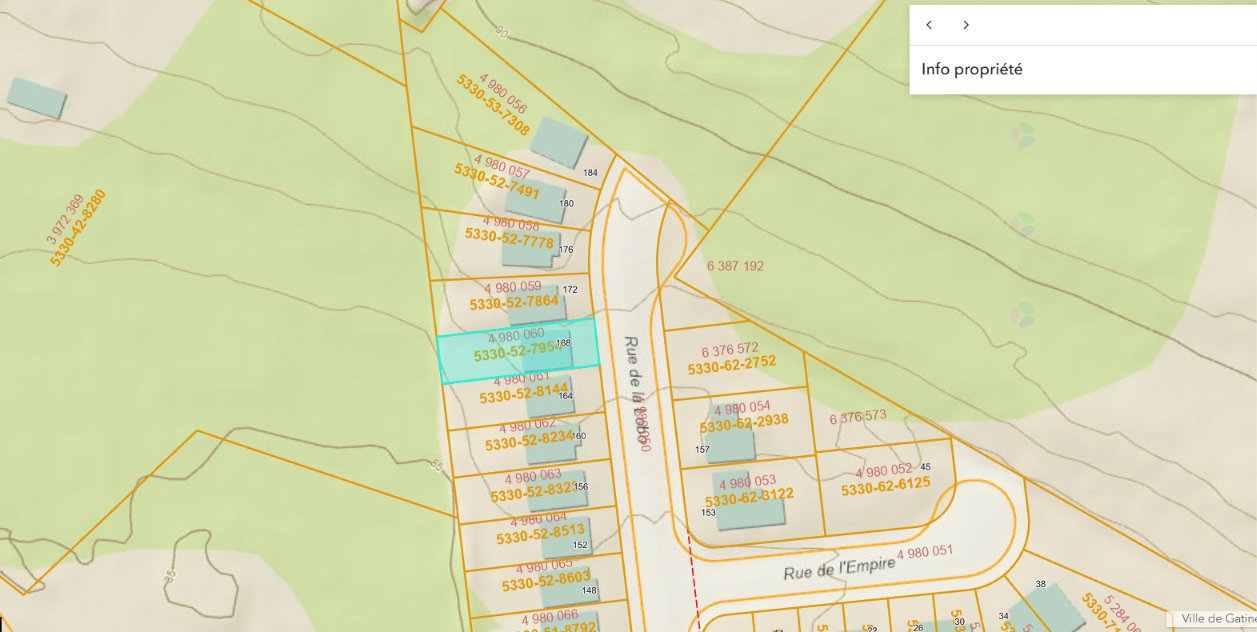Viewport: 1257px width, 632px height.
Task: Click the isolated building at far top-left
Action: [x=37, y=98]
